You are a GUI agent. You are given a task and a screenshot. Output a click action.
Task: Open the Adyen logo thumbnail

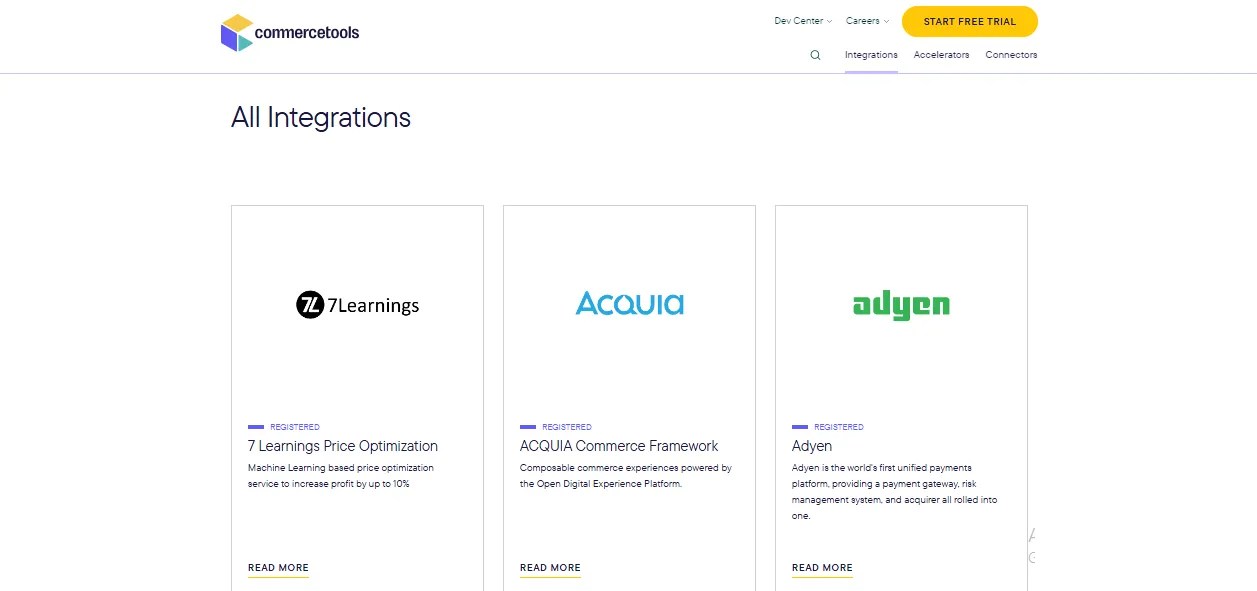tap(901, 305)
